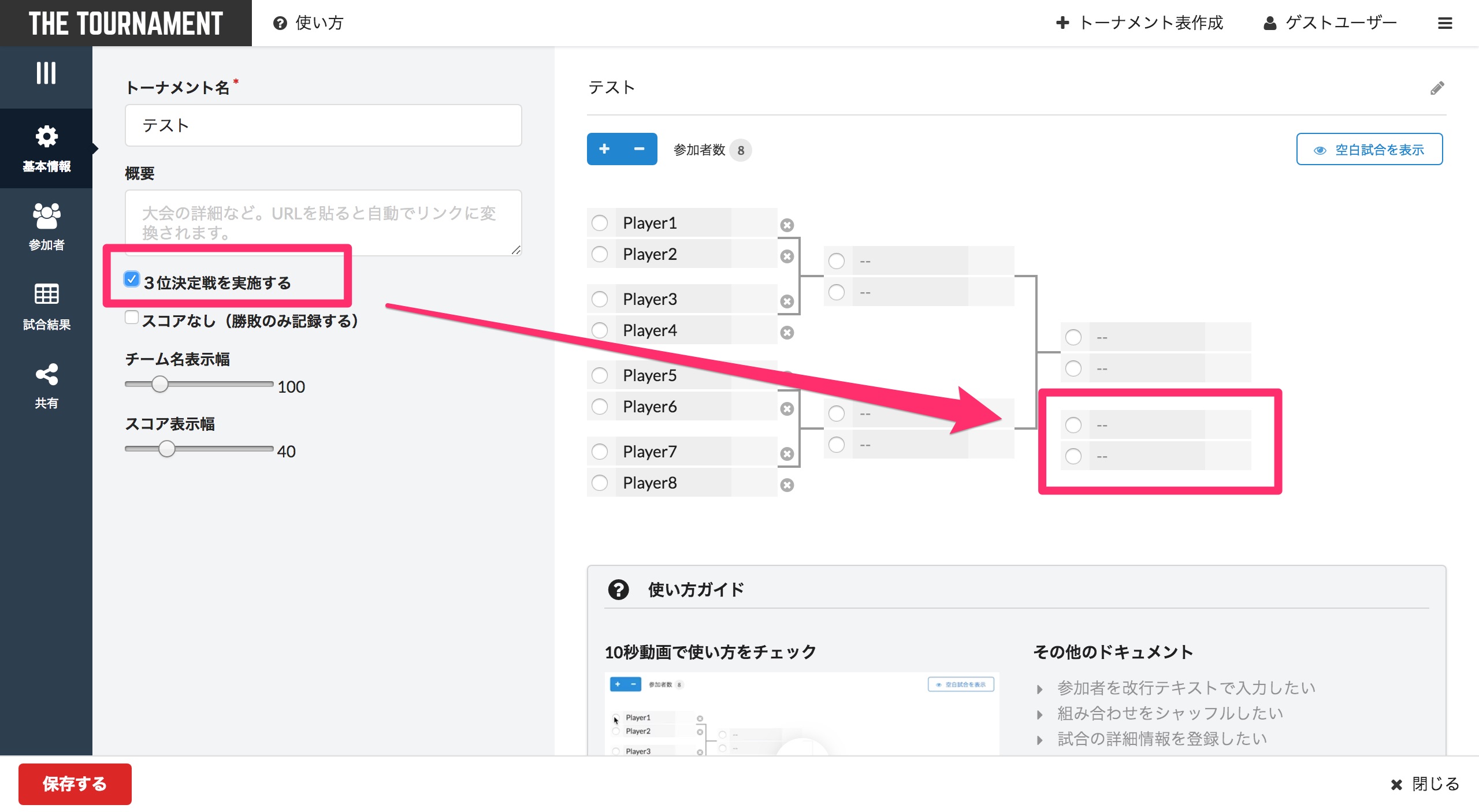Open the hamburger menu at top right
1479x812 pixels.
(1445, 23)
